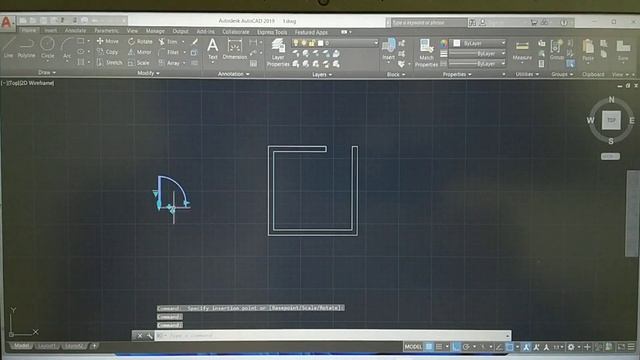Select the Polyline tool
The width and height of the screenshot is (640, 360).
coord(26,48)
